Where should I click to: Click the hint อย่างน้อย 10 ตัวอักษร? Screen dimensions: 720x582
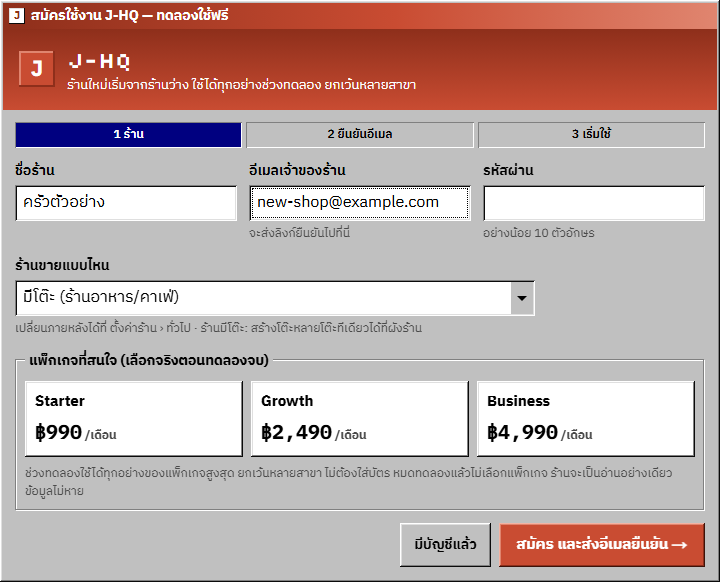click(x=539, y=233)
